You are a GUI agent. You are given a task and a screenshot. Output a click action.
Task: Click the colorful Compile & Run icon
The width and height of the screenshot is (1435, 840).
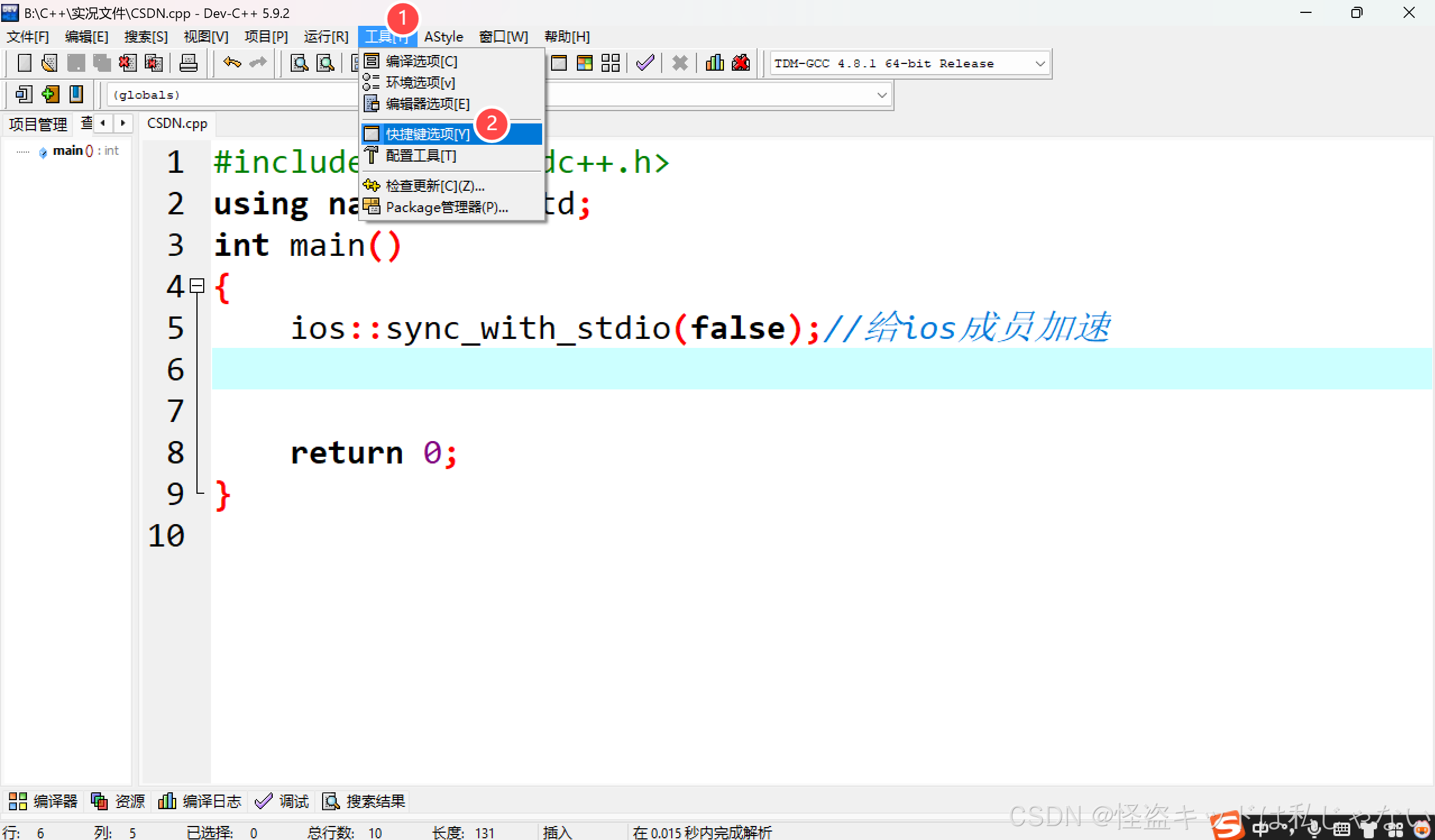click(x=585, y=63)
